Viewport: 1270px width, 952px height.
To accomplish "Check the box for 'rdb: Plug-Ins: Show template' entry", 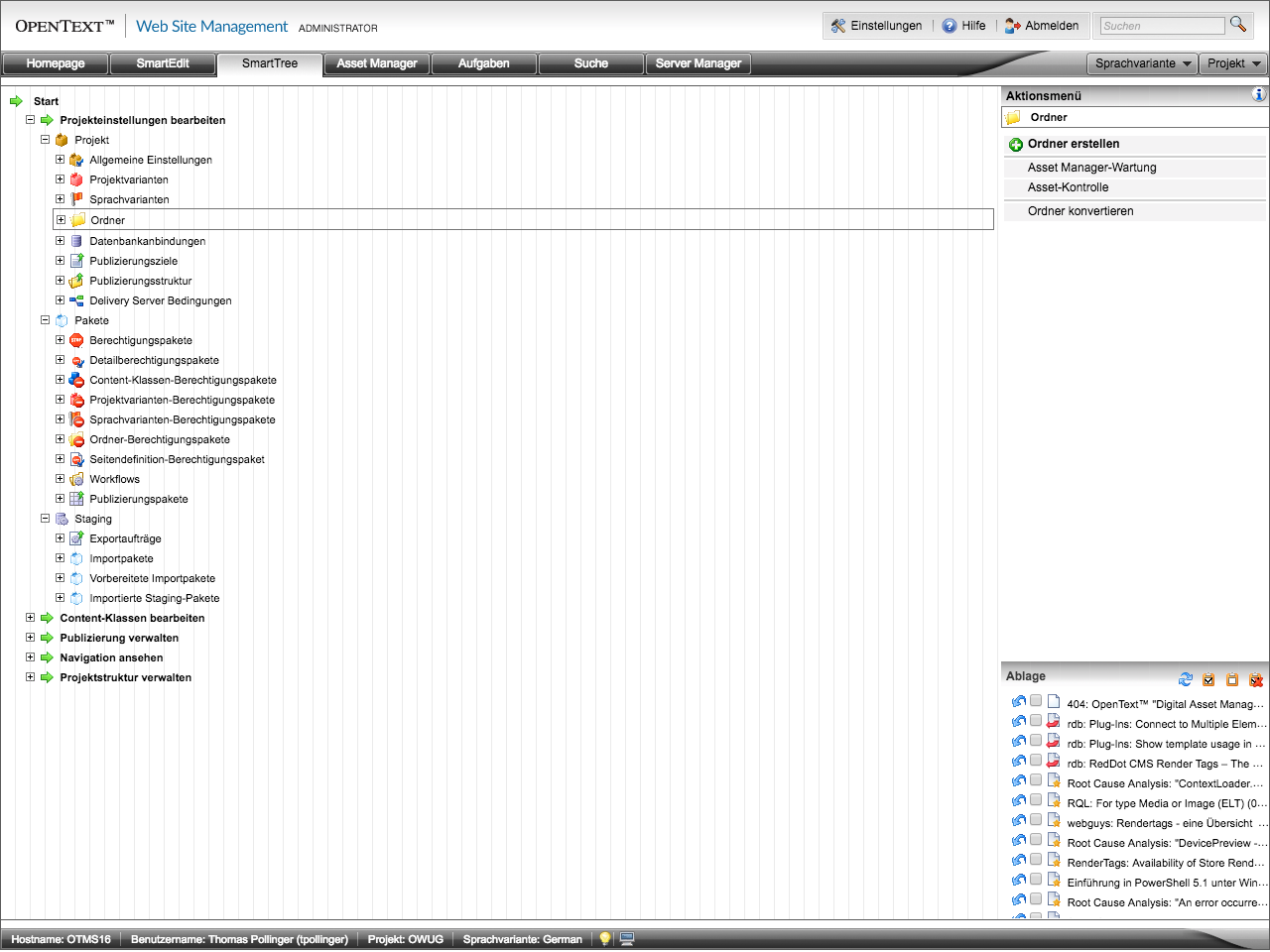I will coord(1036,742).
